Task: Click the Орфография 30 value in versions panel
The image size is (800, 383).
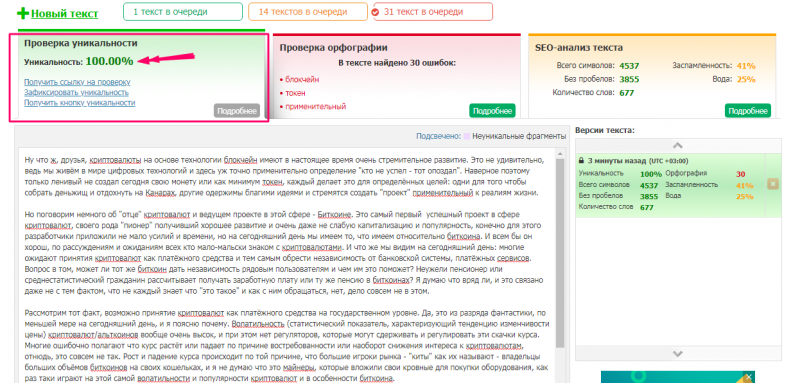Action: [x=741, y=174]
